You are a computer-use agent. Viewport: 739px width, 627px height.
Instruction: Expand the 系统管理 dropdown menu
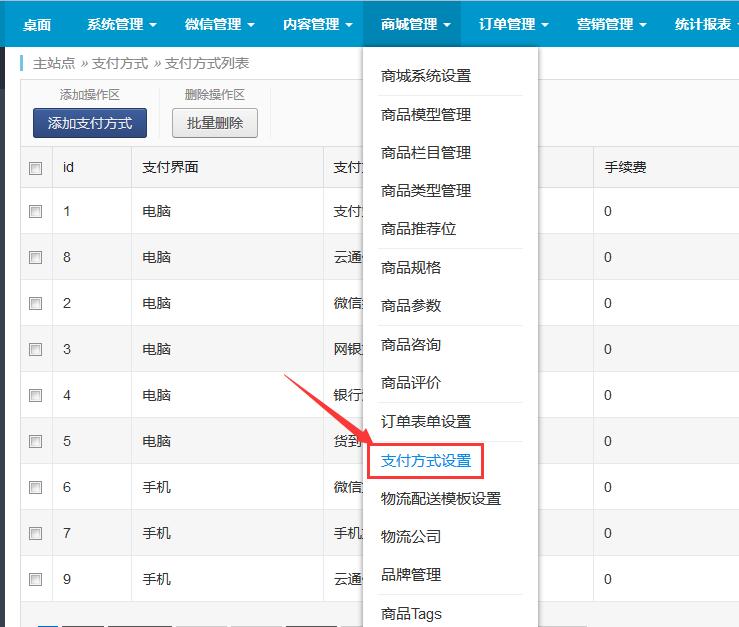click(122, 24)
